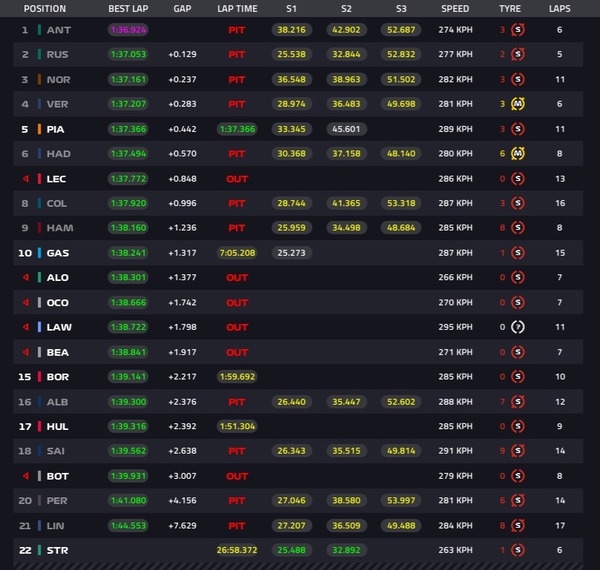Select VER sector one time 28.974

click(x=291, y=104)
